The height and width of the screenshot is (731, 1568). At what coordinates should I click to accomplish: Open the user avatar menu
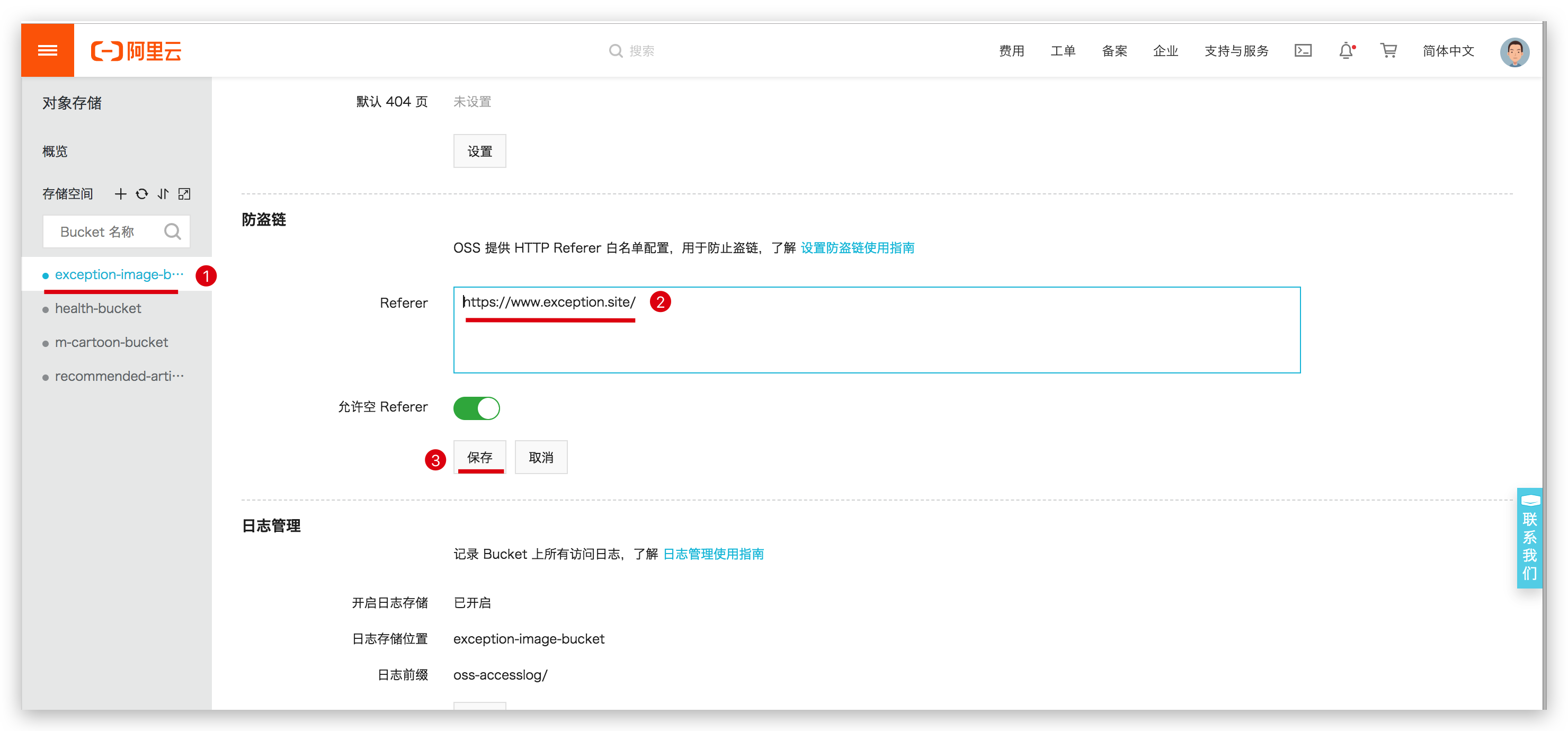1514,52
